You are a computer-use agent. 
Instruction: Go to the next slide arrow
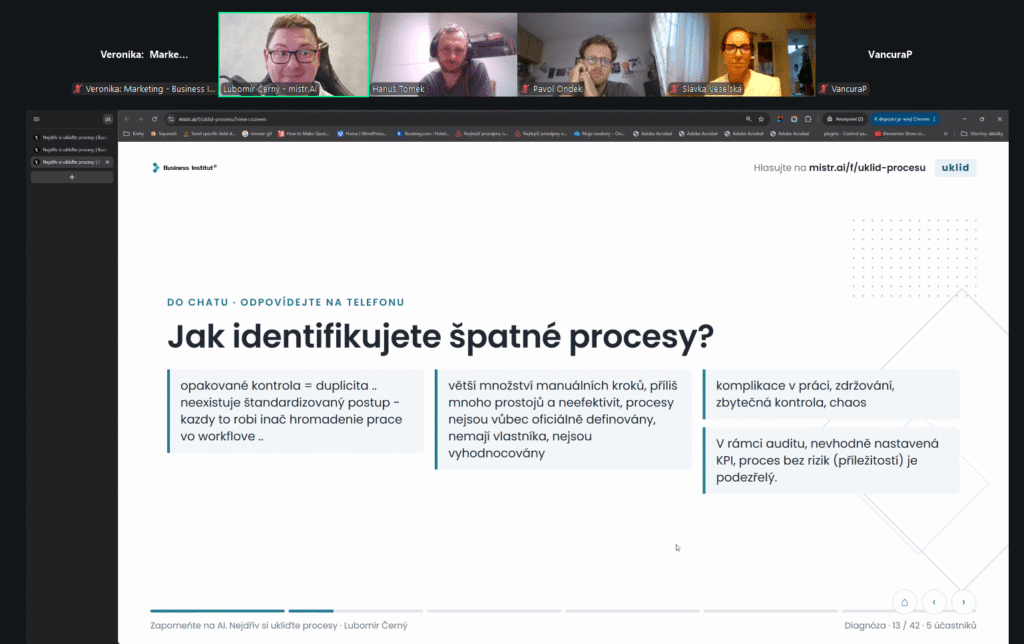click(963, 602)
